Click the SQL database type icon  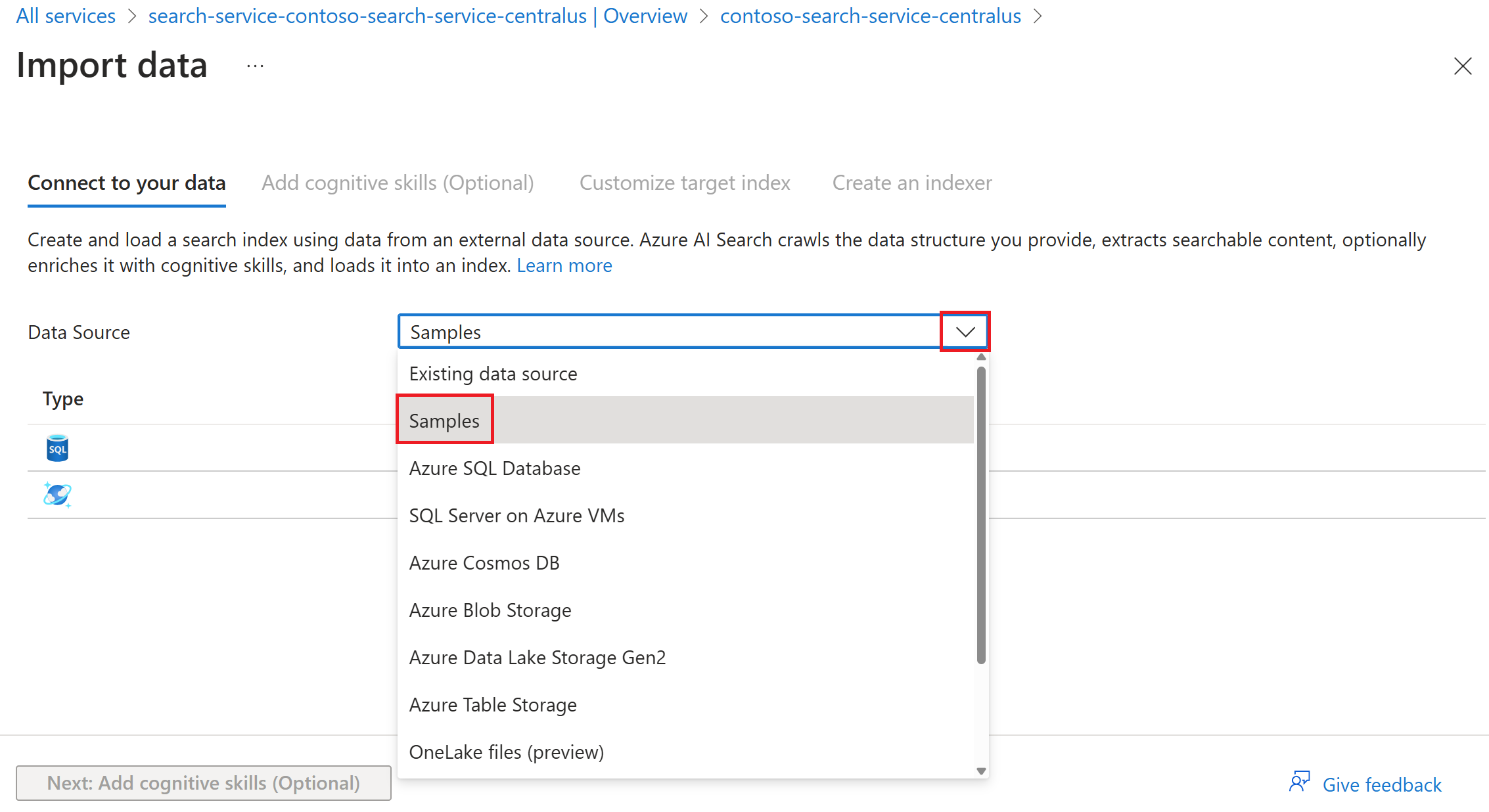pyautogui.click(x=57, y=448)
